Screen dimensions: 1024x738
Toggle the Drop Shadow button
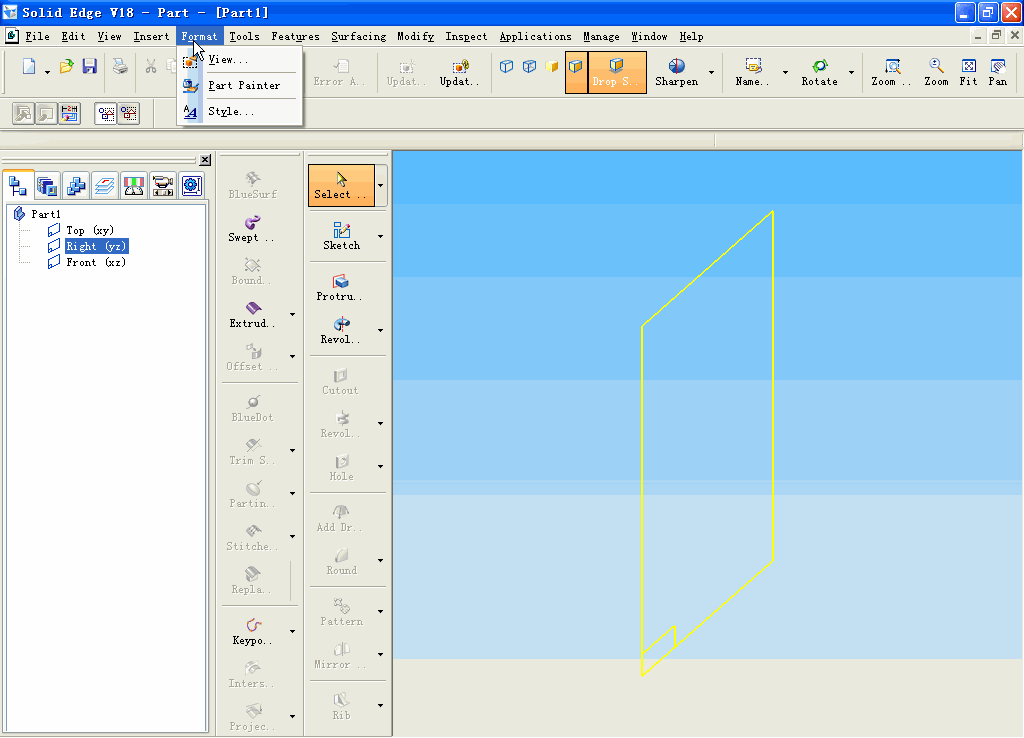coord(616,72)
